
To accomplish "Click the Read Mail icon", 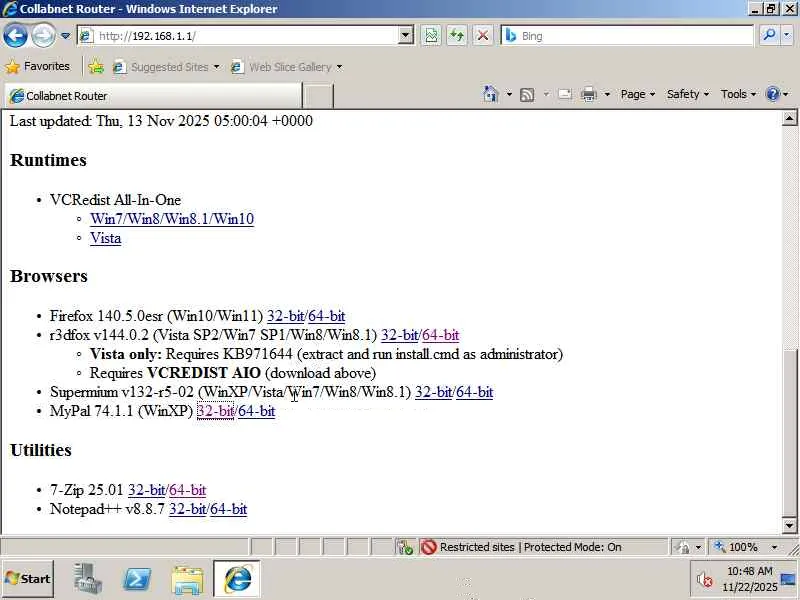I will point(565,94).
